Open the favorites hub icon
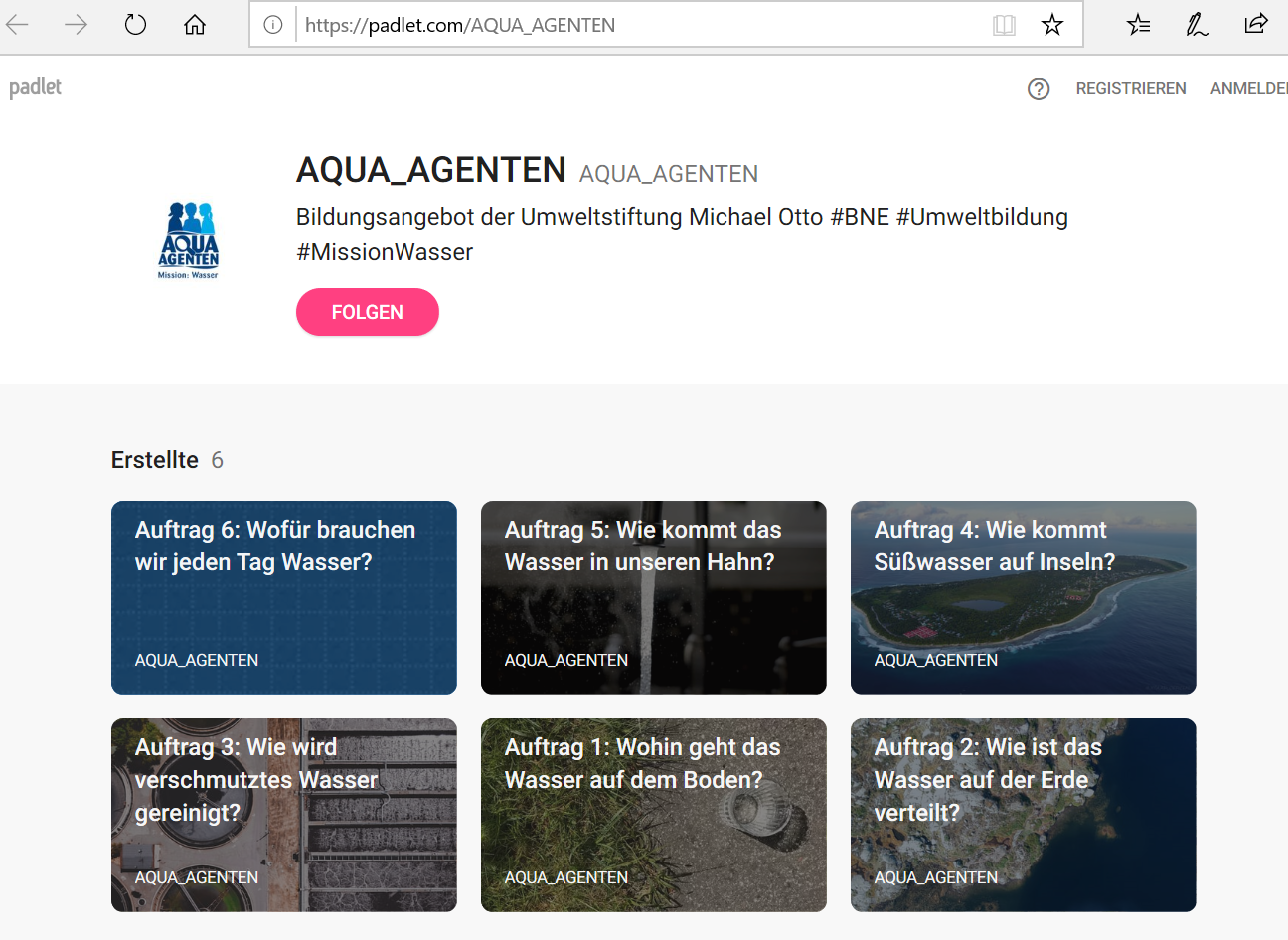The width and height of the screenshot is (1288, 940). coord(1138,25)
